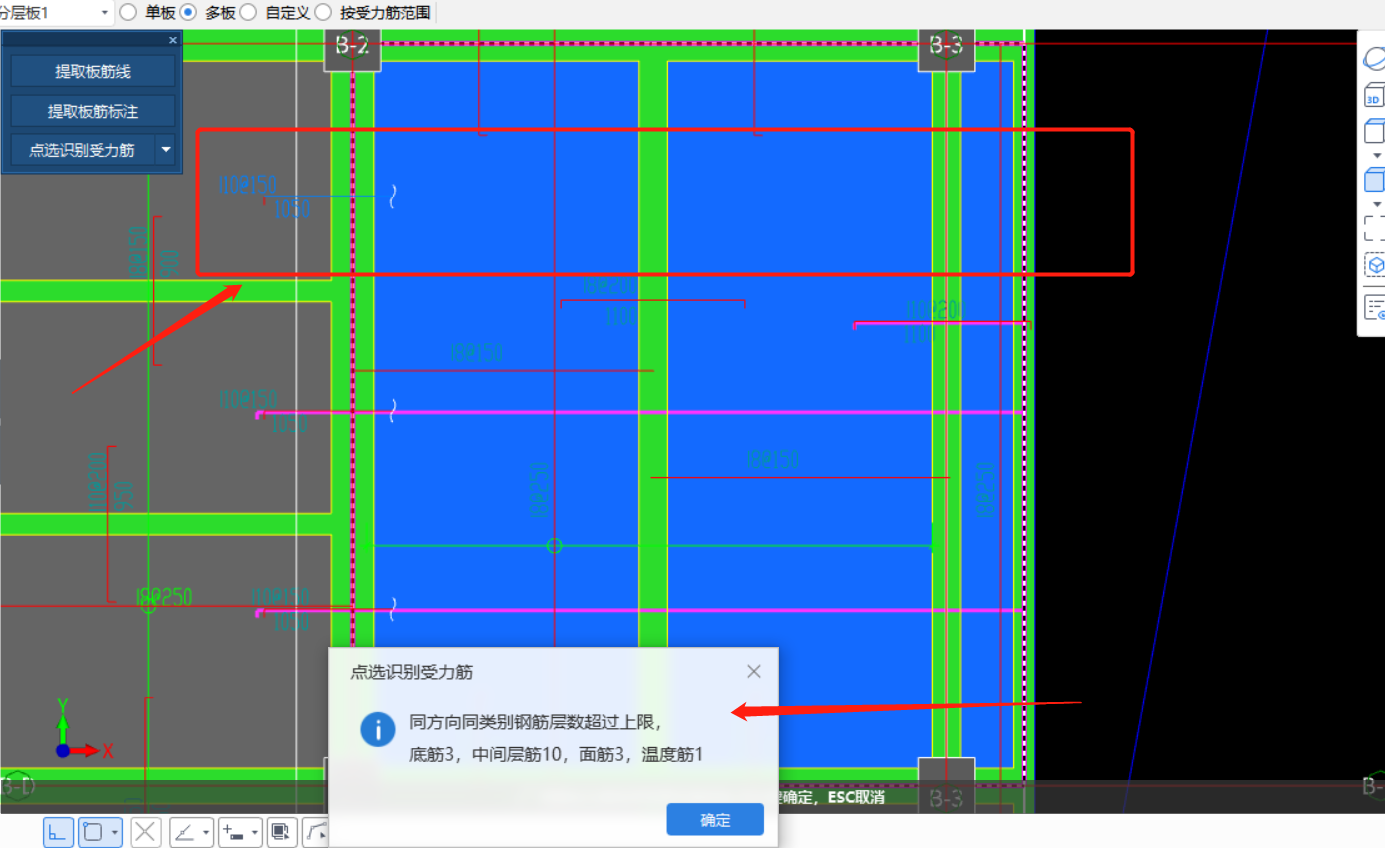Click the angle measurement icon
The width and height of the screenshot is (1385, 848).
click(x=185, y=832)
